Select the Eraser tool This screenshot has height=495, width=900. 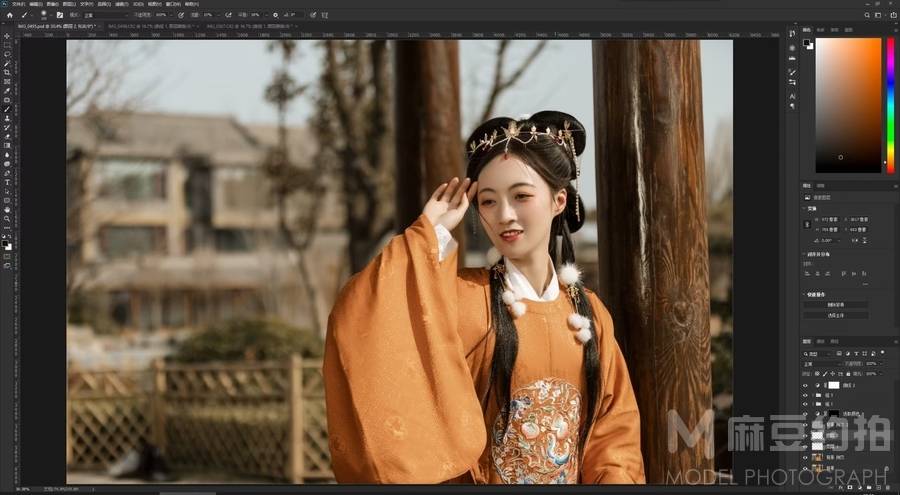point(7,137)
